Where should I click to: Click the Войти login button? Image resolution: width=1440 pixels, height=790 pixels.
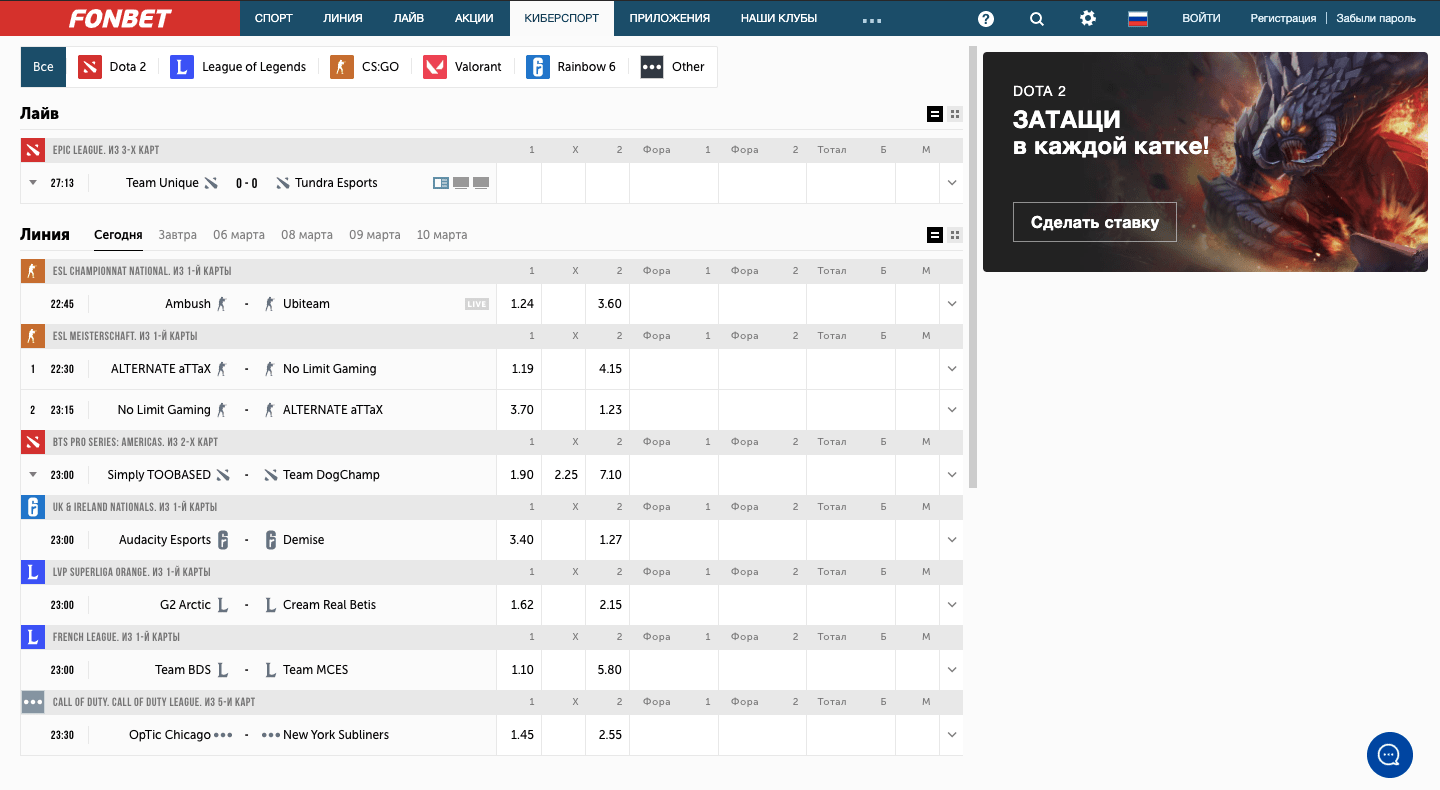(1201, 18)
